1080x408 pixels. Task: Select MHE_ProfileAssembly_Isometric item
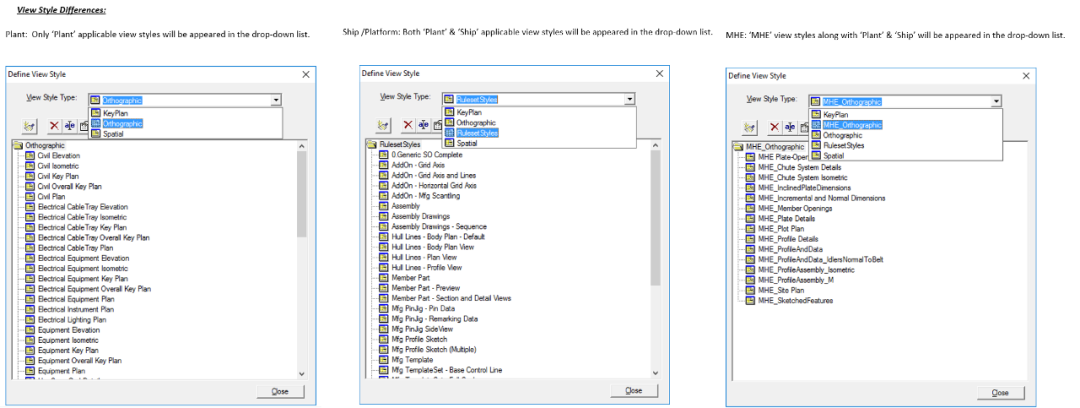click(806, 269)
